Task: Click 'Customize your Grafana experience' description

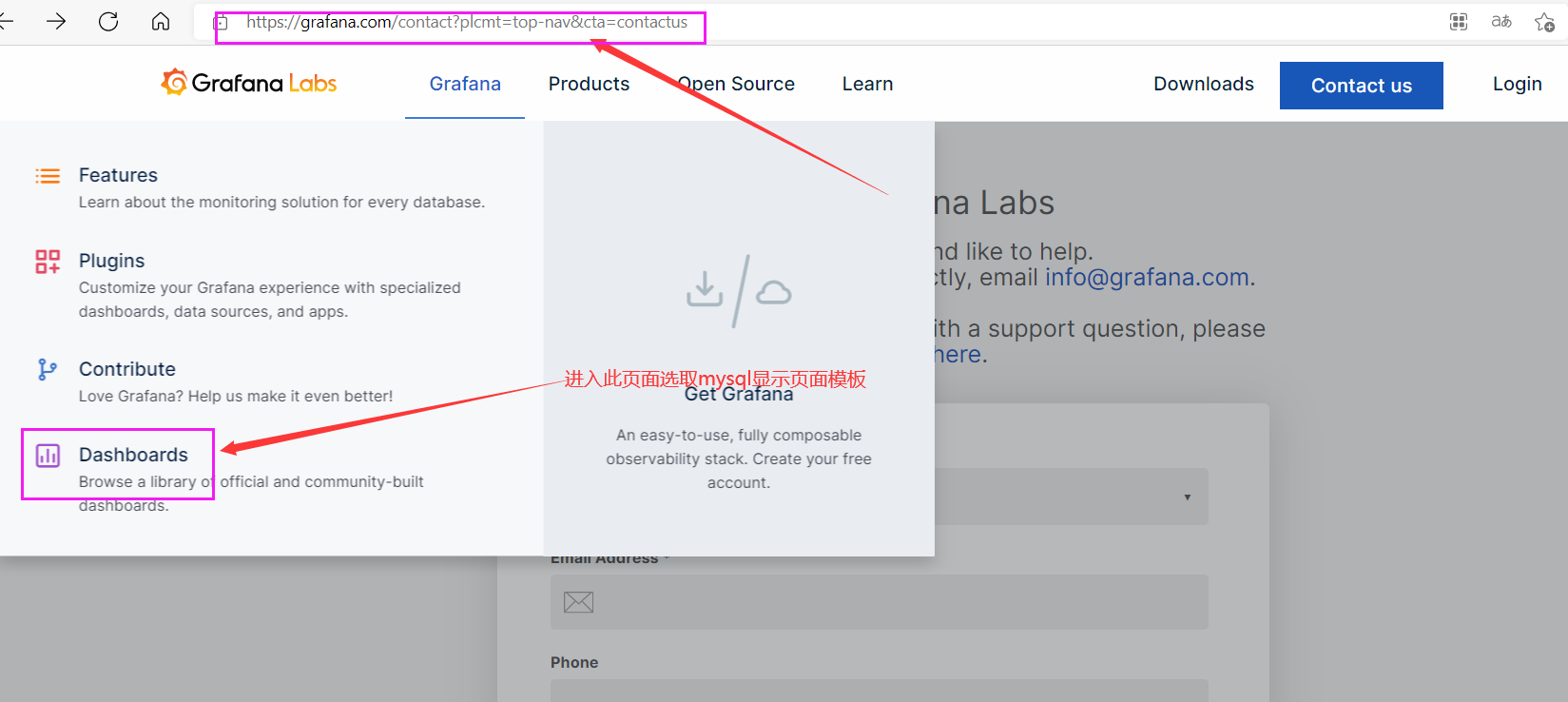Action: (x=270, y=300)
